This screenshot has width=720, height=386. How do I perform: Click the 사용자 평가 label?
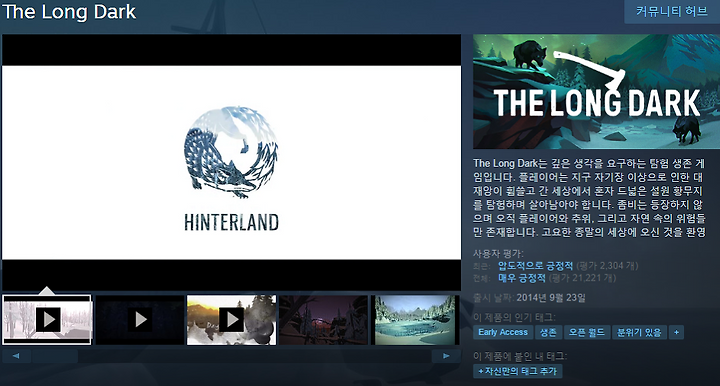(x=498, y=253)
